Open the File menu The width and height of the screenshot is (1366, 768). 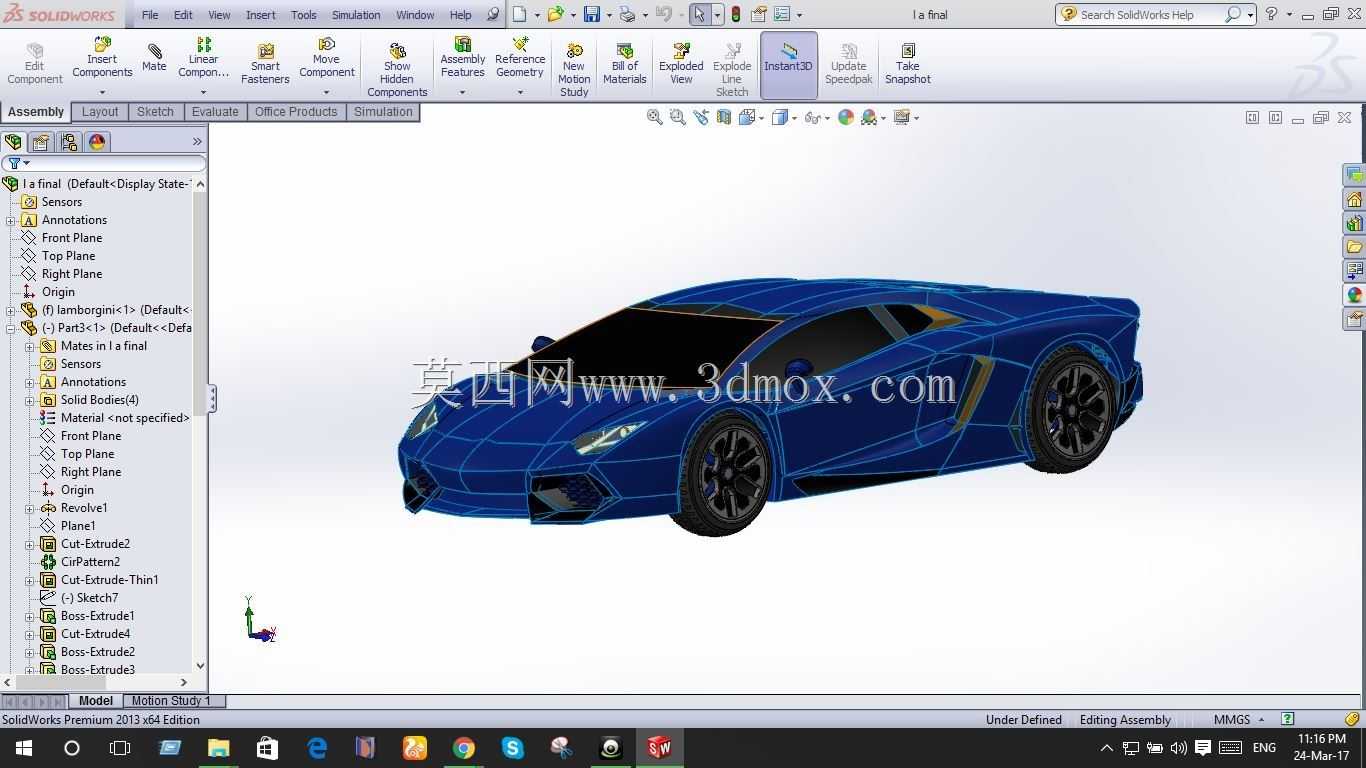[150, 15]
